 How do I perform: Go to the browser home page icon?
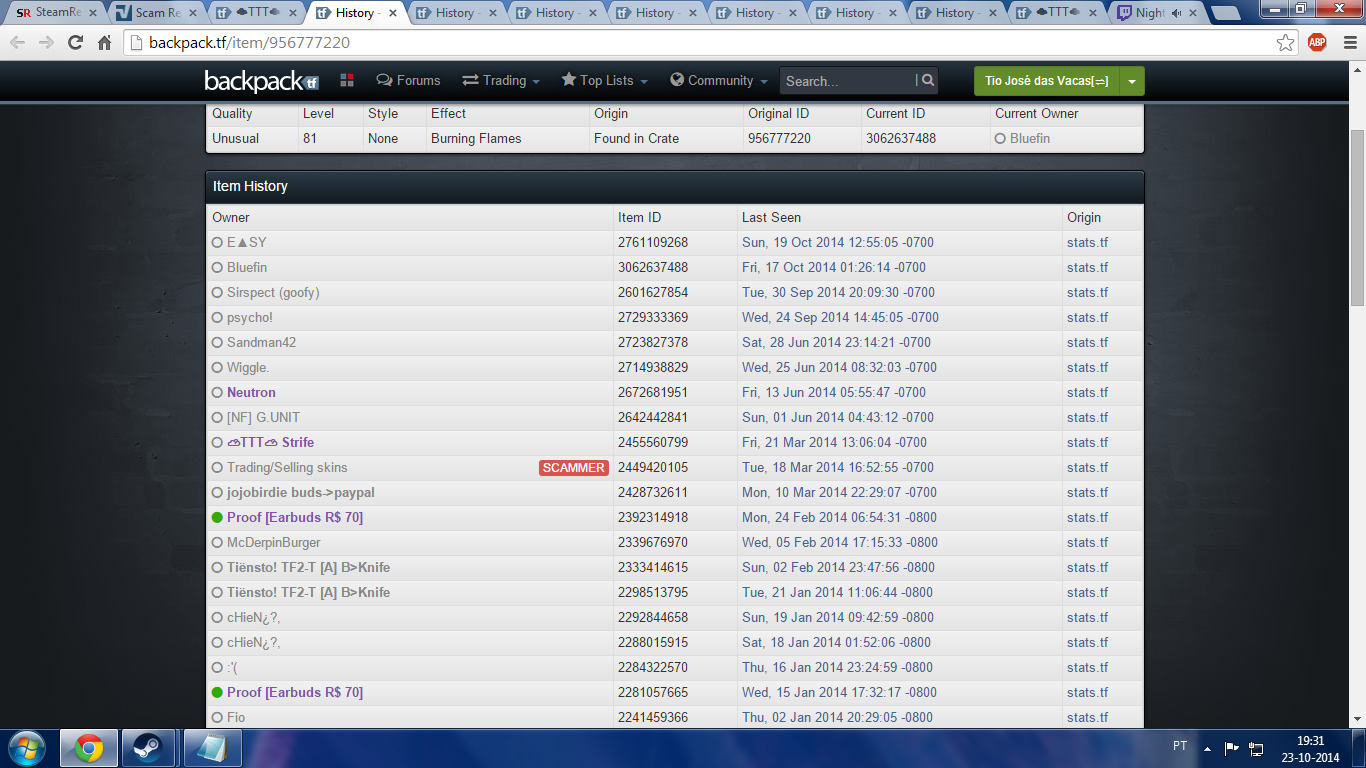(x=104, y=43)
